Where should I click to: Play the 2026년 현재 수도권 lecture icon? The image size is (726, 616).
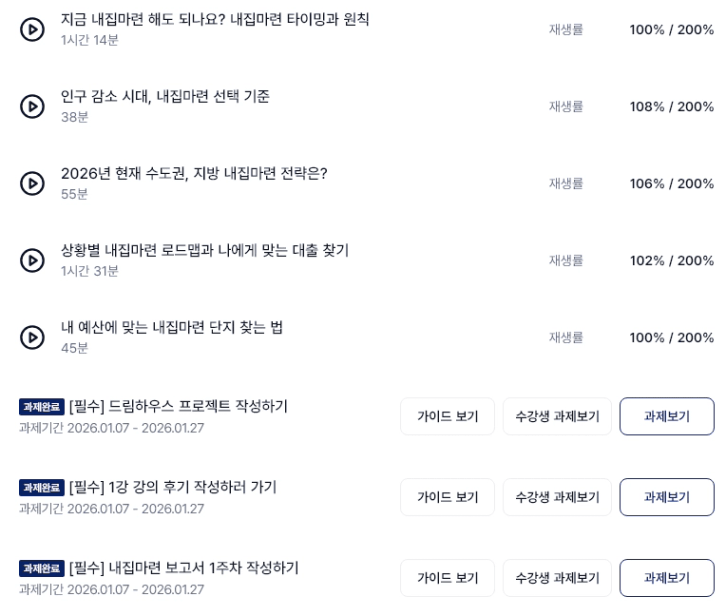(x=32, y=183)
